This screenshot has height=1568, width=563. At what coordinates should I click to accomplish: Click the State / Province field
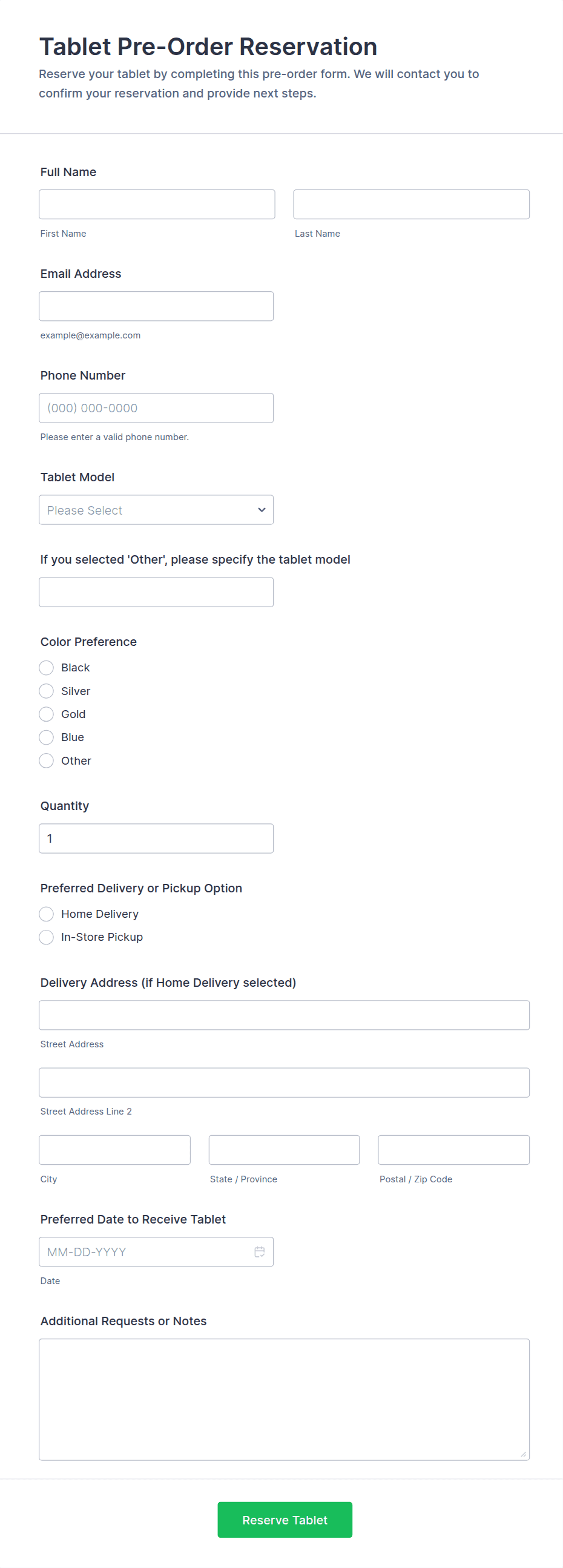(284, 1149)
